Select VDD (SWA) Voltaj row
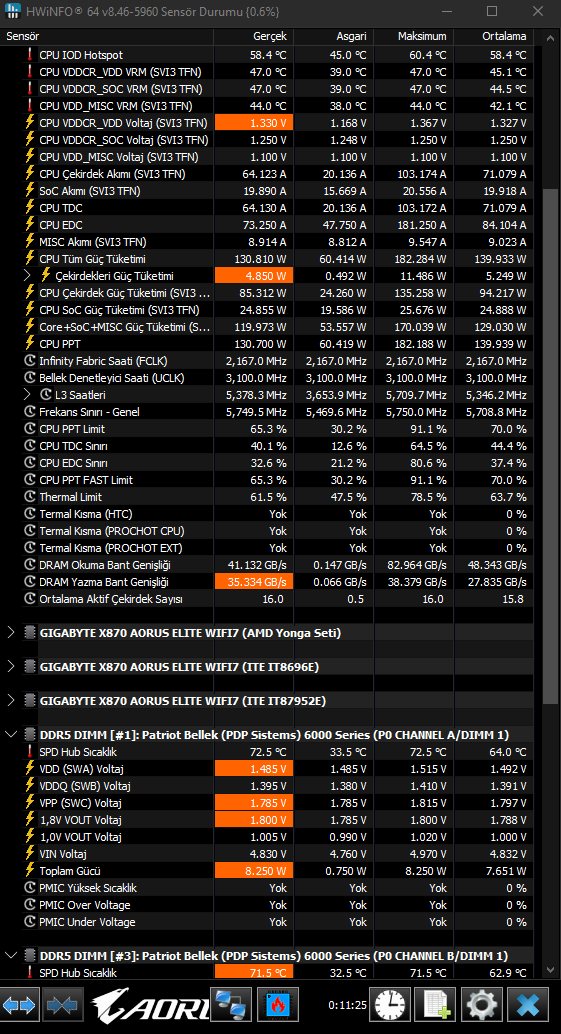561x1034 pixels. (267, 769)
